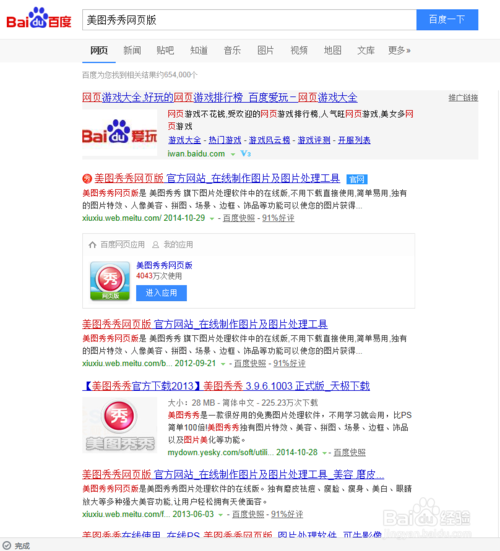Open 91%好评 for the 2013-06-03 result
500x551 pixels.
tap(287, 514)
